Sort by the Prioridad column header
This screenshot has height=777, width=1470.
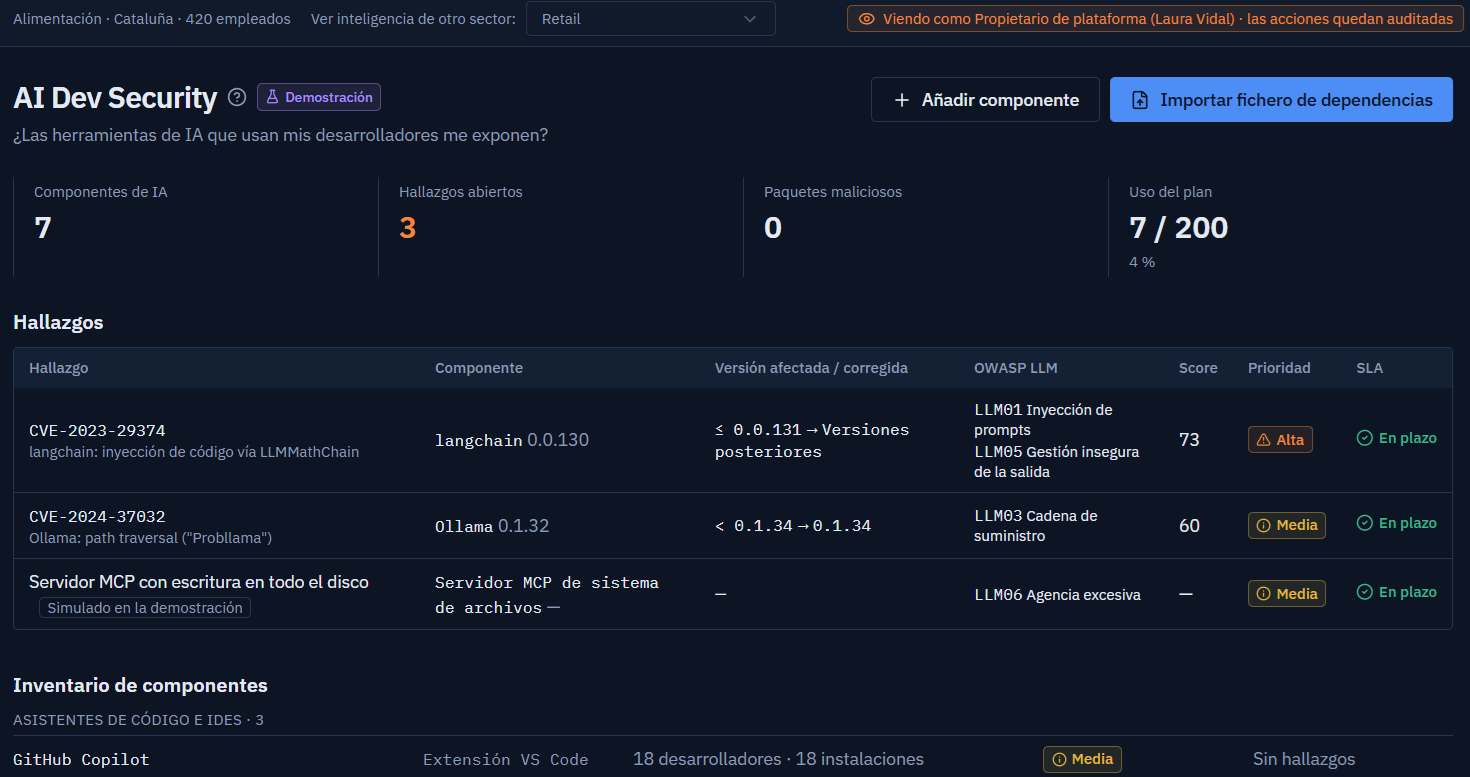pos(1279,368)
